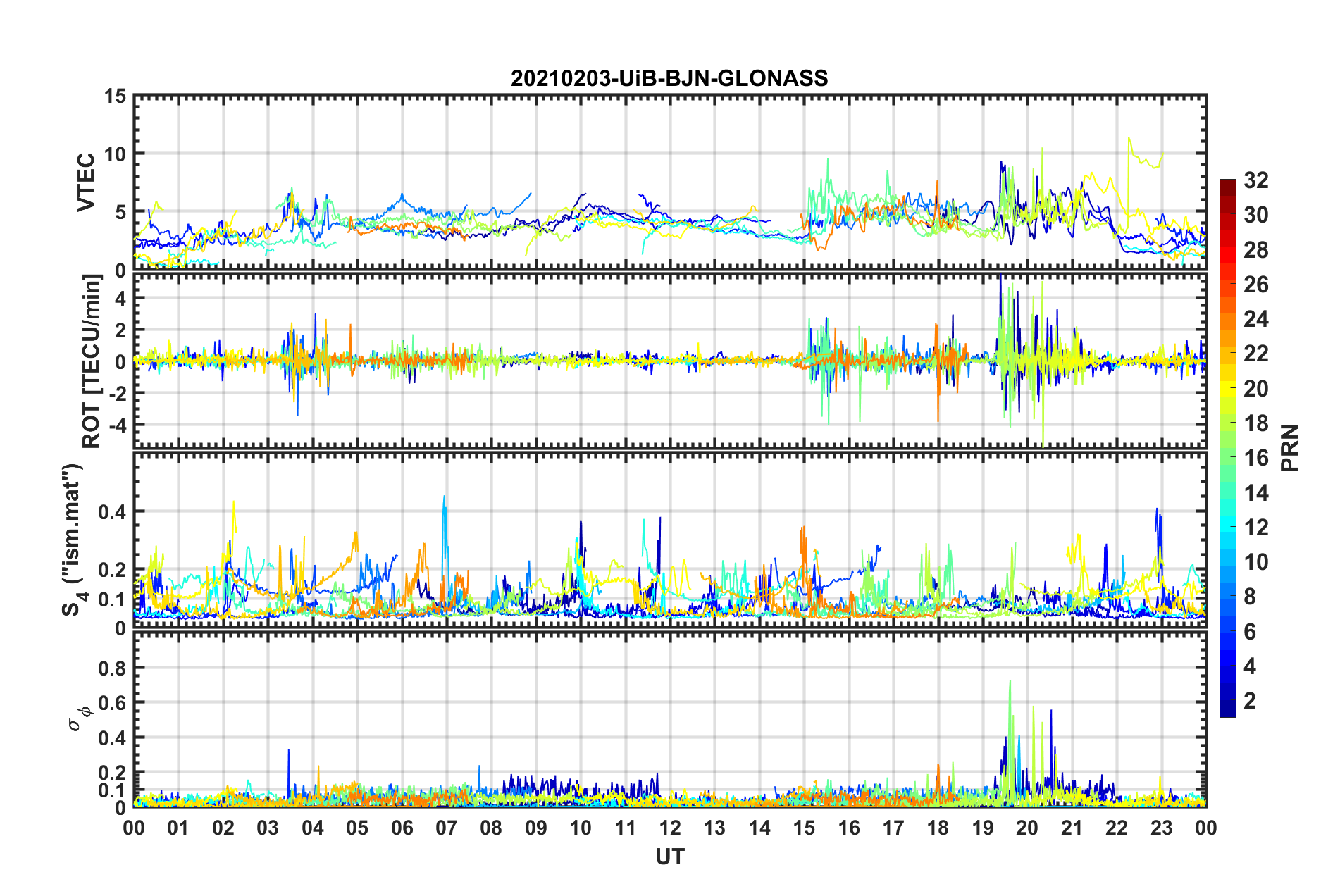Click x-axis hour tick 07
1340x896 pixels.
click(447, 828)
